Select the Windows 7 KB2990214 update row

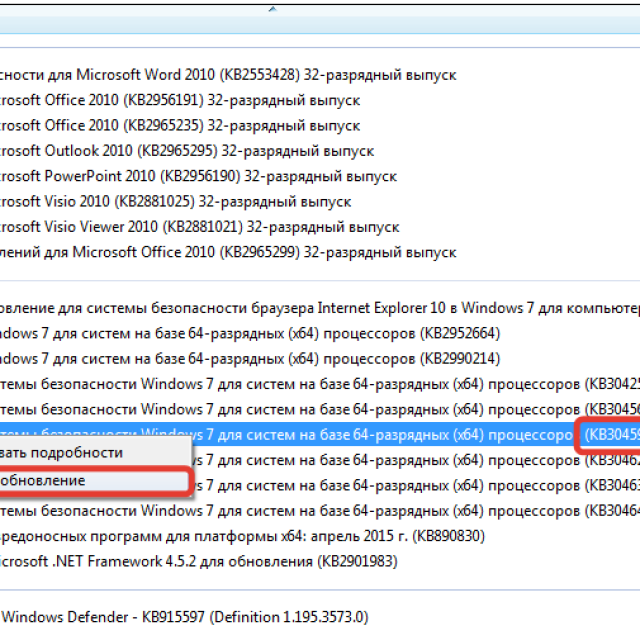(250, 359)
